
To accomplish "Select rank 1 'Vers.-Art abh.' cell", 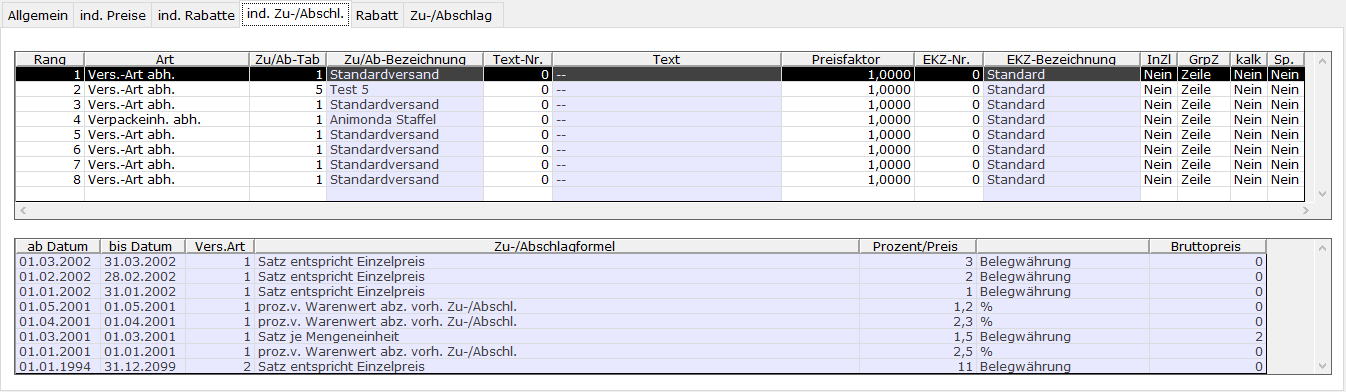I will point(166,74).
